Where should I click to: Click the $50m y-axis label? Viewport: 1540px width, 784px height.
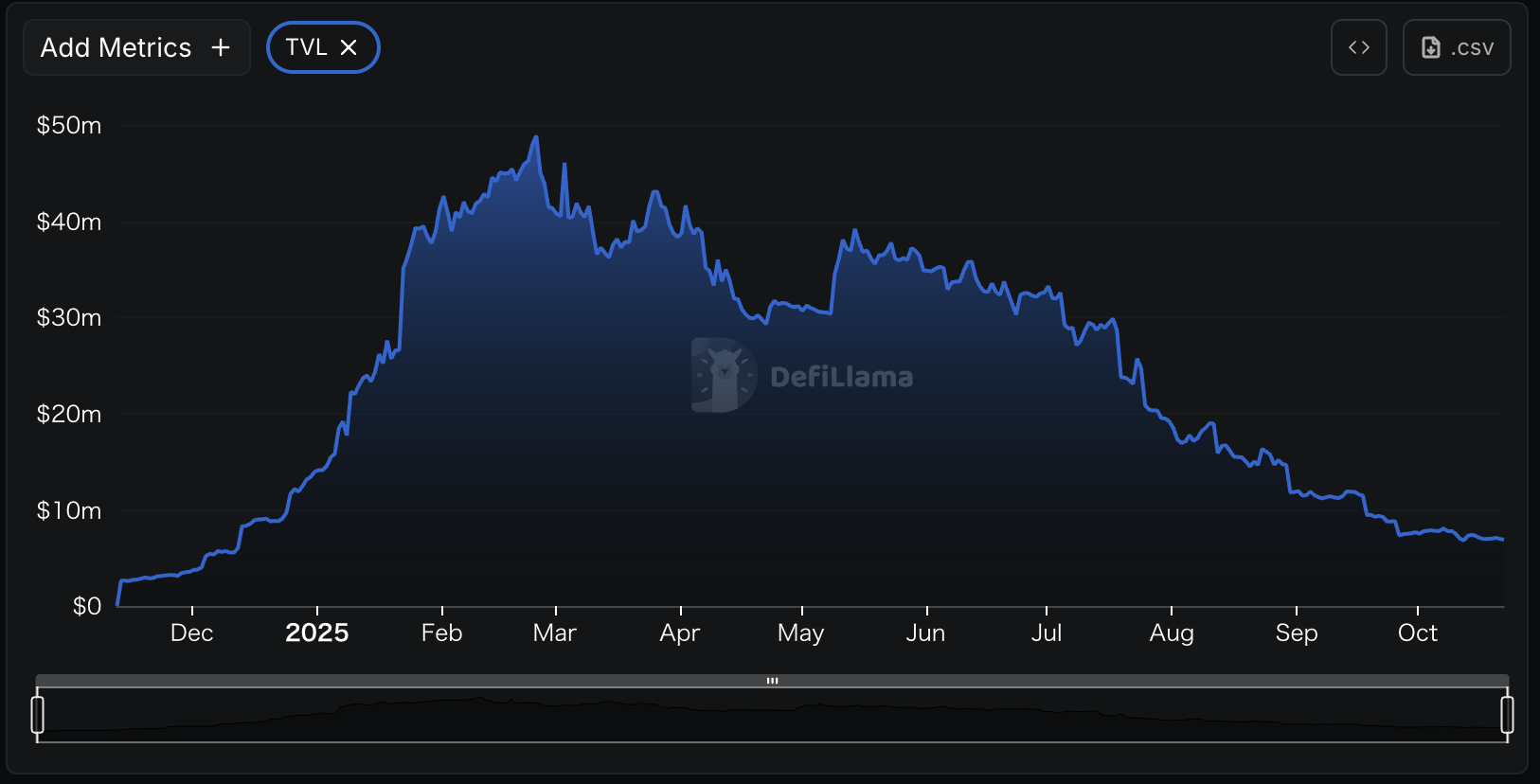(69, 126)
